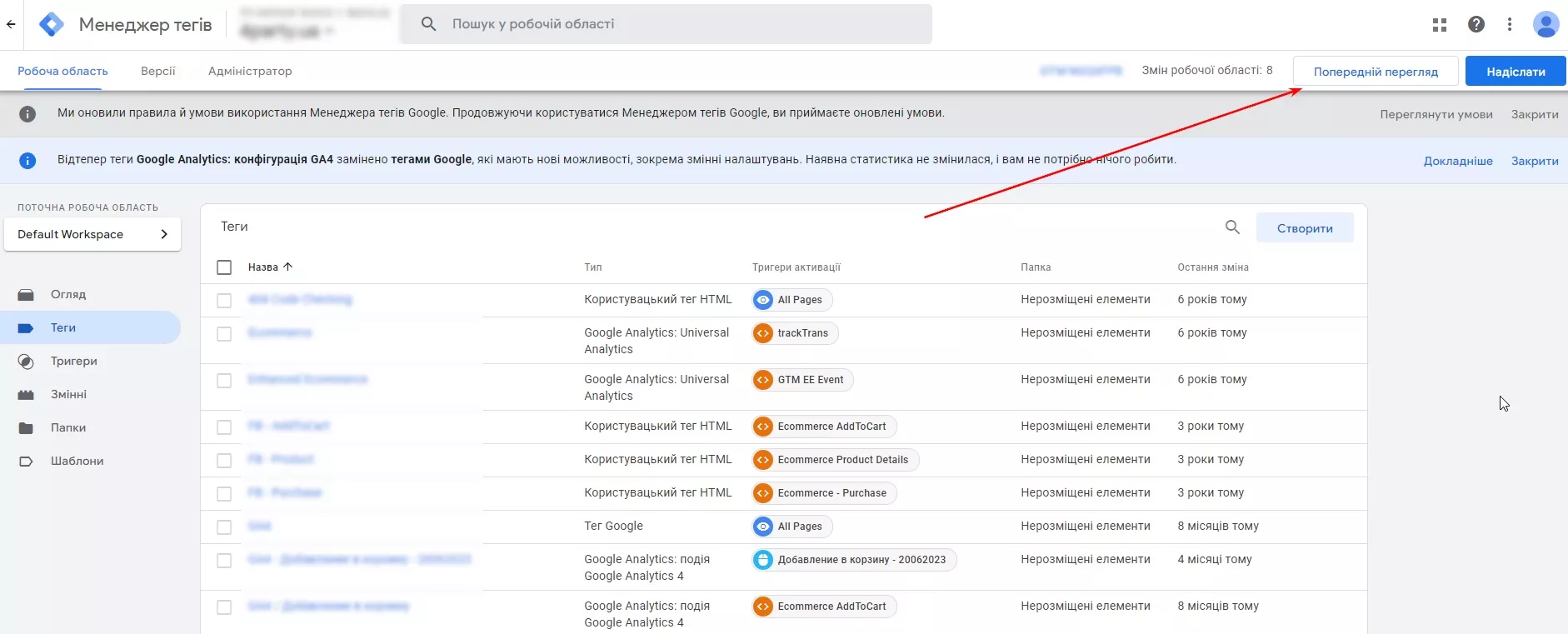Open Папки in the sidebar
The image size is (1568, 634).
90,427
